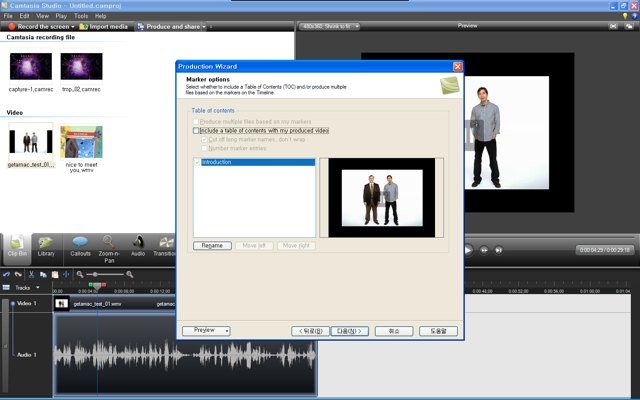Click the Cancel (취소) button
This screenshot has width=640, height=400.
coord(394,331)
